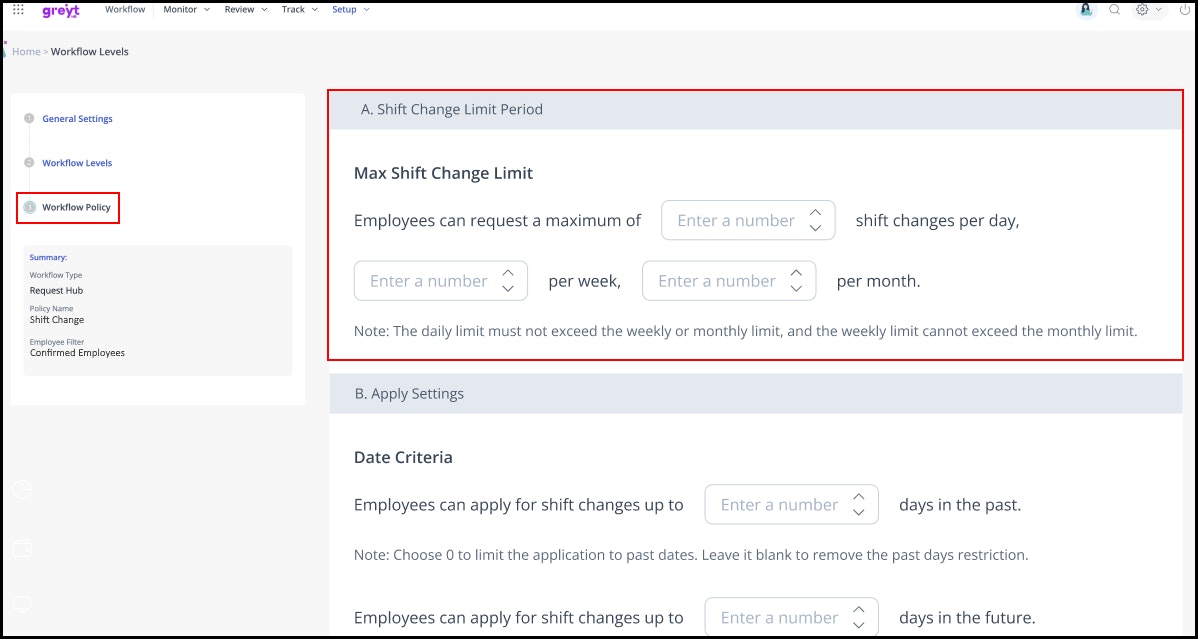This screenshot has width=1198, height=639.
Task: Open the Setup menu
Action: (x=350, y=10)
